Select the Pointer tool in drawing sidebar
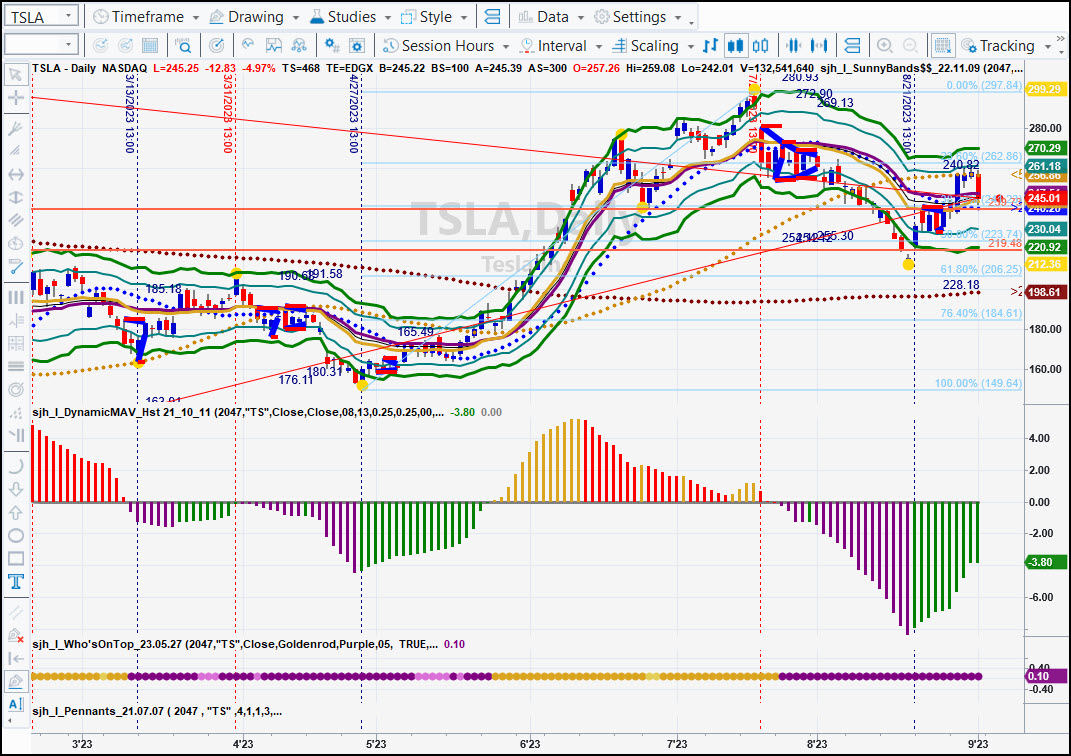Viewport: 1071px width, 756px height. [x=15, y=74]
